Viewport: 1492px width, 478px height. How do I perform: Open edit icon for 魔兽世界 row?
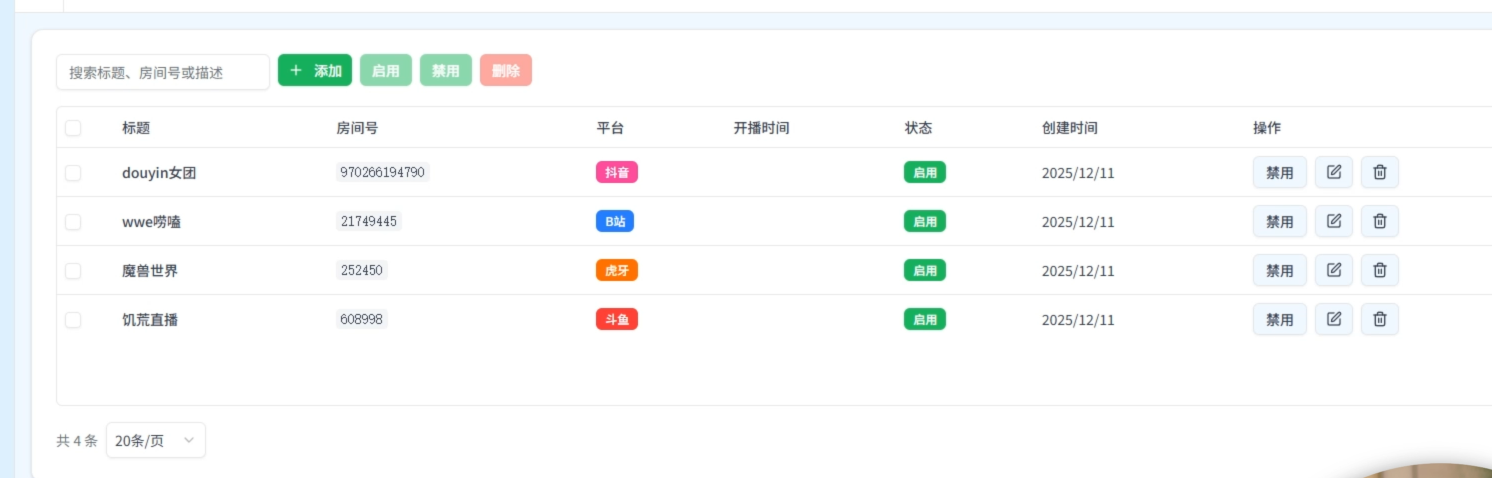click(x=1333, y=270)
